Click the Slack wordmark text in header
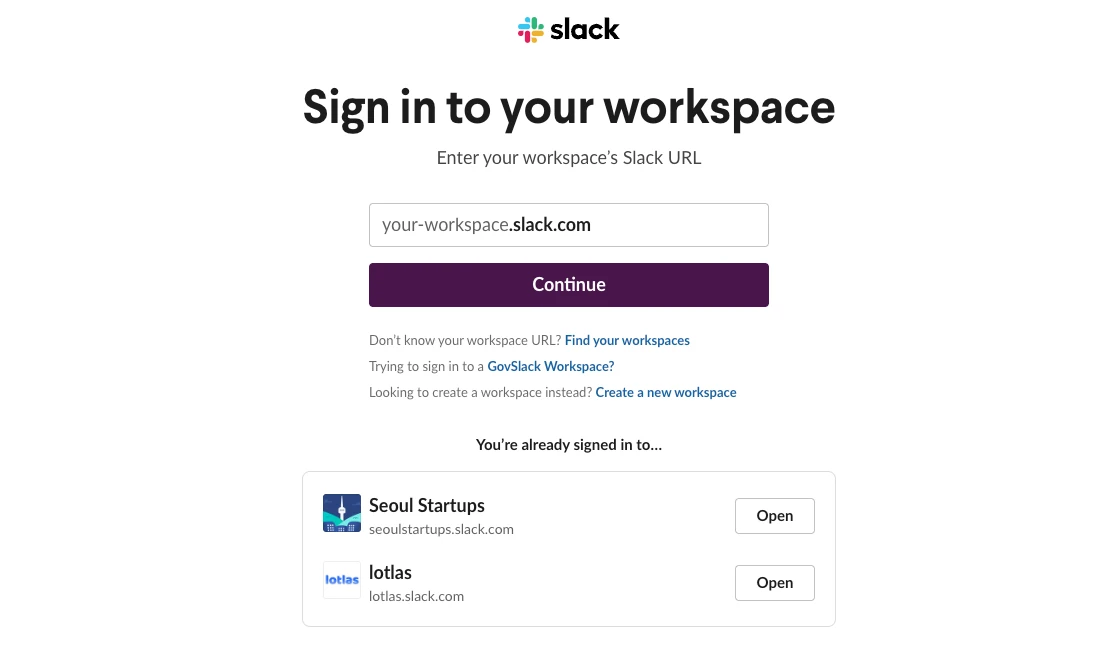1119x651 pixels. tap(585, 30)
